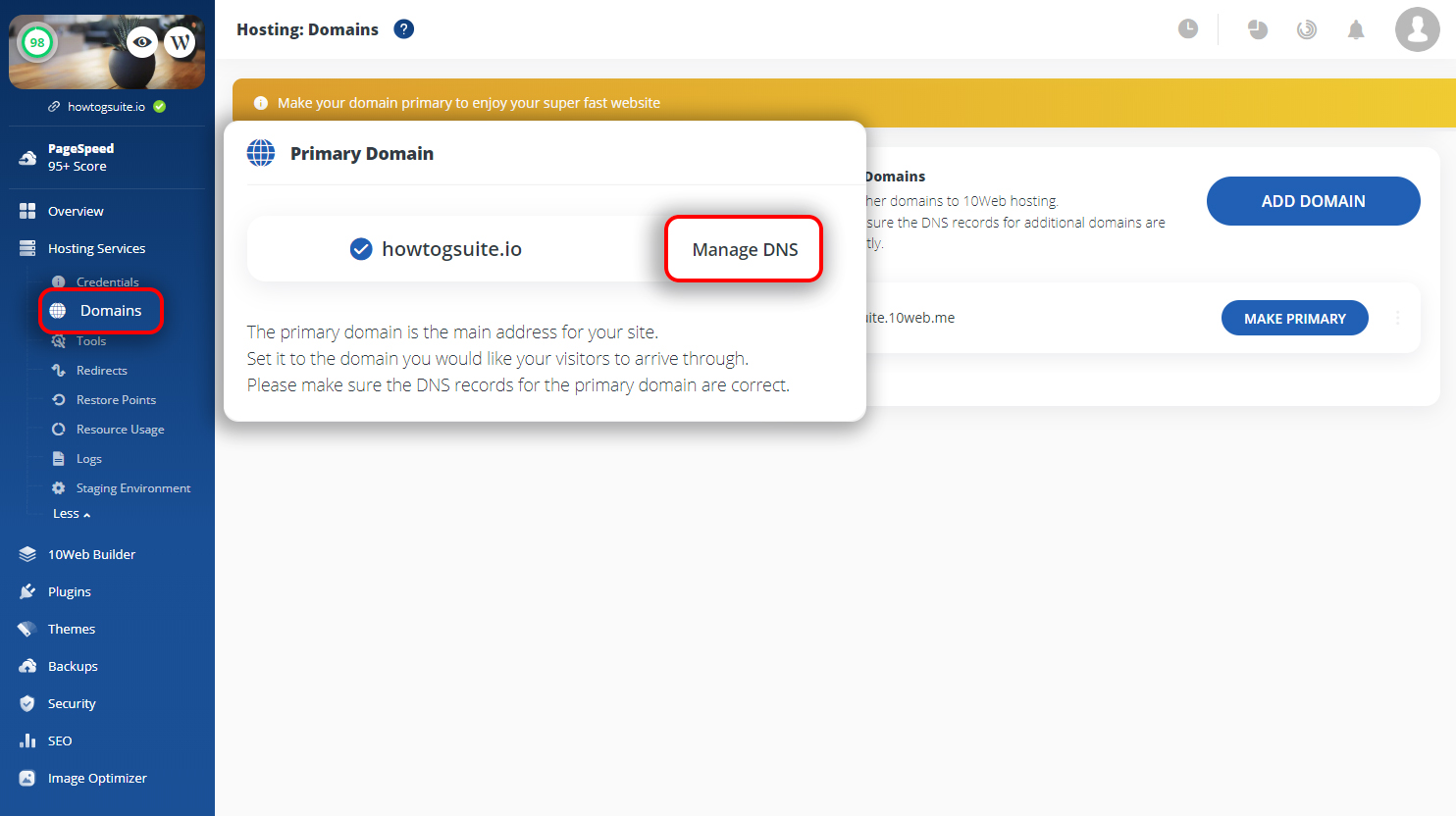Click the ADD DOMAIN button
Viewport: 1456px width, 816px height.
click(x=1314, y=201)
